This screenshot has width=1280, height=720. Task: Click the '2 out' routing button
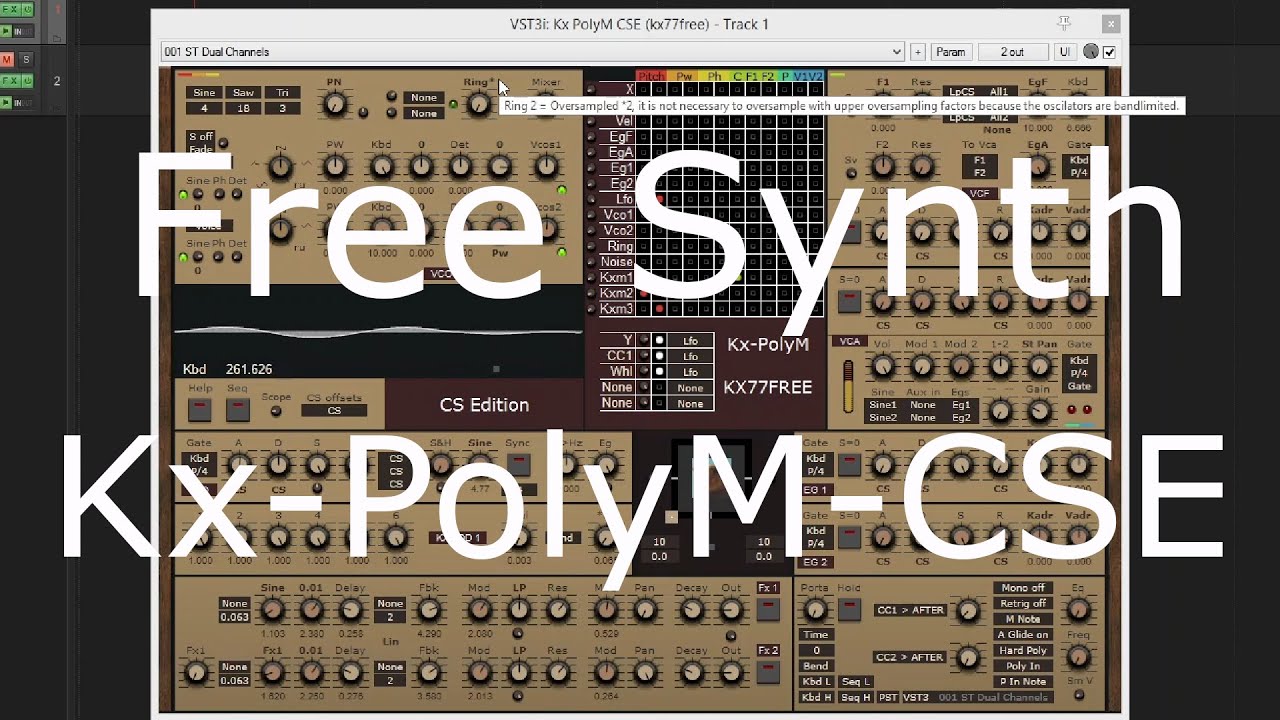click(1012, 52)
